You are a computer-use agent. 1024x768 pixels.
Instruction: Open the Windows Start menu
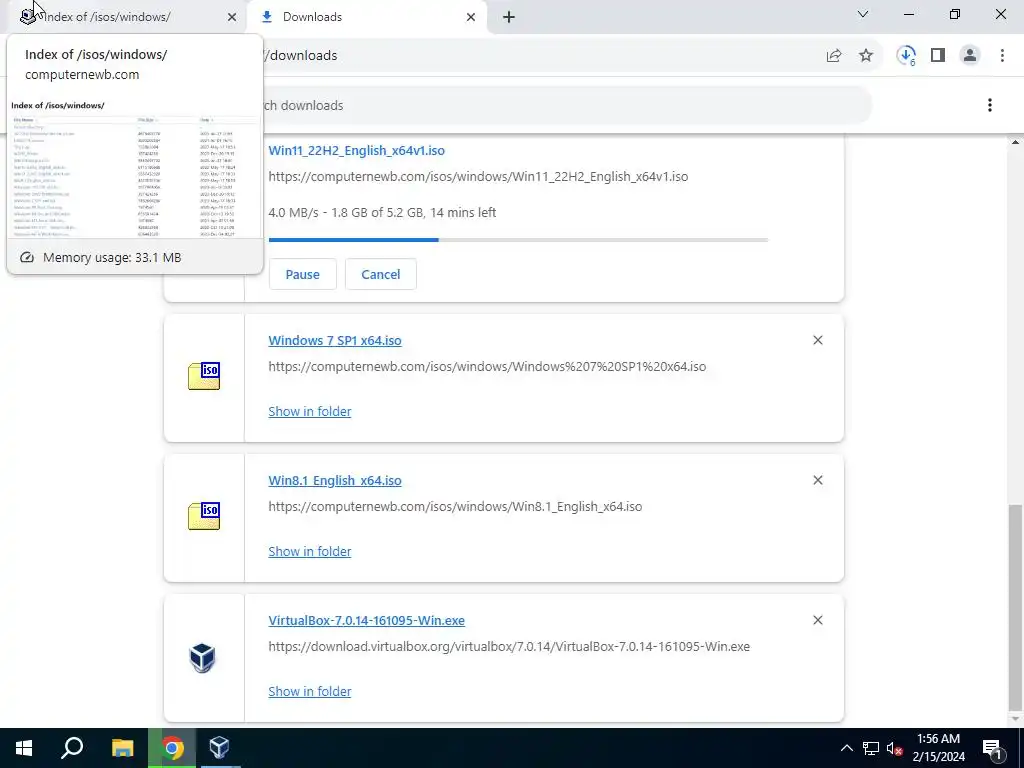24,748
